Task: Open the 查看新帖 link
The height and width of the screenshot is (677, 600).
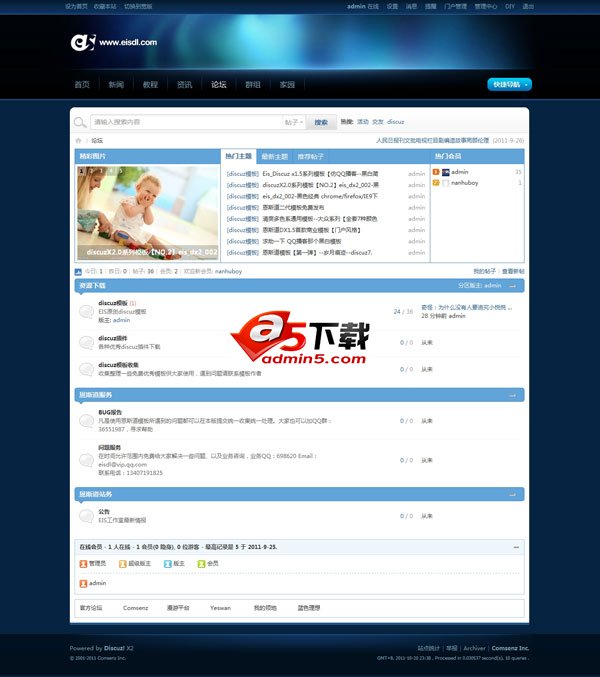Action: [513, 271]
